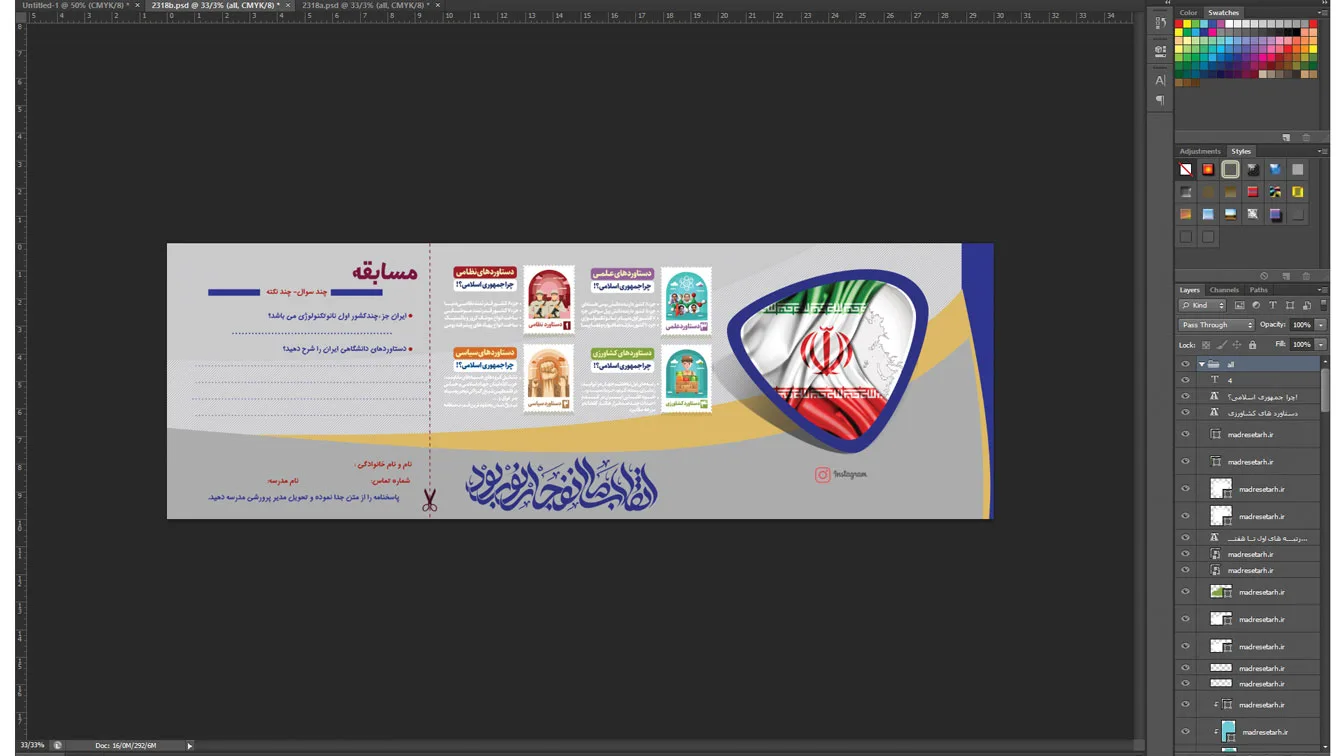Hide the text layer named 4
The width and height of the screenshot is (1344, 756).
pos(1185,380)
